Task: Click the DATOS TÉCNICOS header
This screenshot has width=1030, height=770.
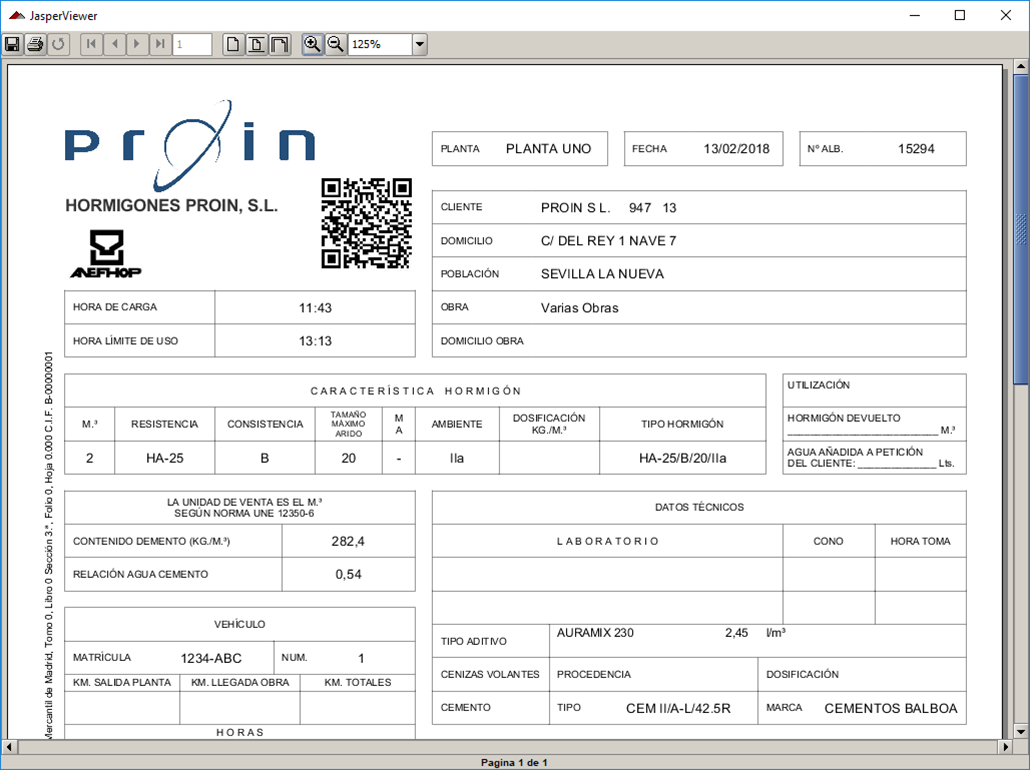Action: (699, 507)
